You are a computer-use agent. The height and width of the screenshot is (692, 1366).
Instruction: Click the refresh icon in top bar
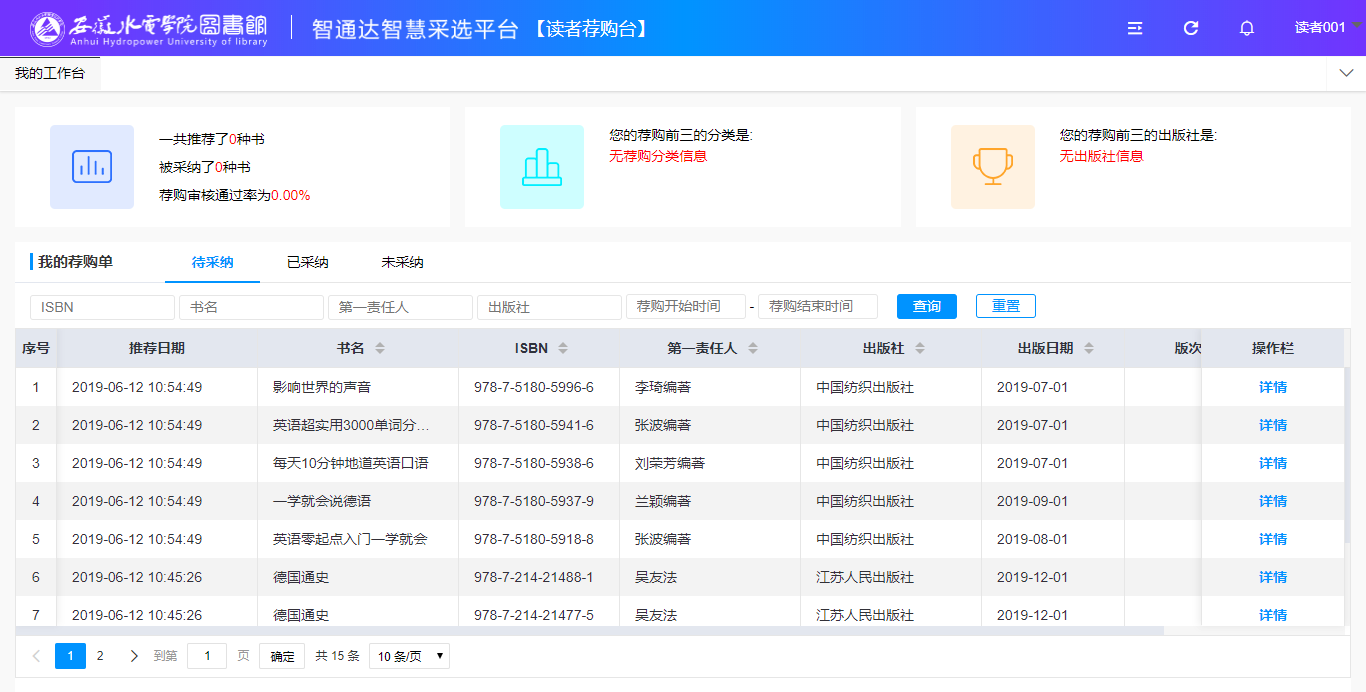point(1191,28)
